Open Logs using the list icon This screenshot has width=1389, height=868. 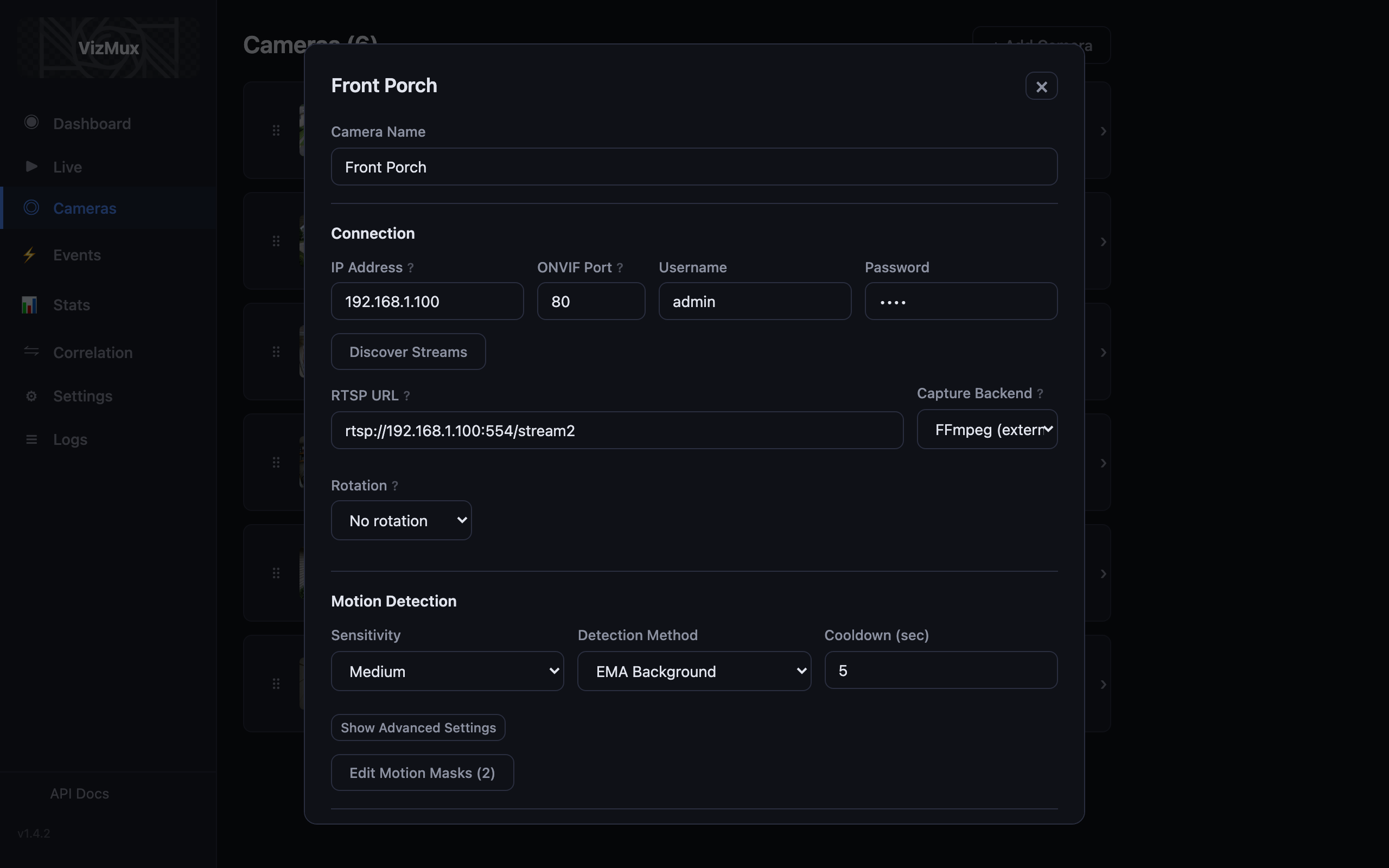click(x=31, y=439)
